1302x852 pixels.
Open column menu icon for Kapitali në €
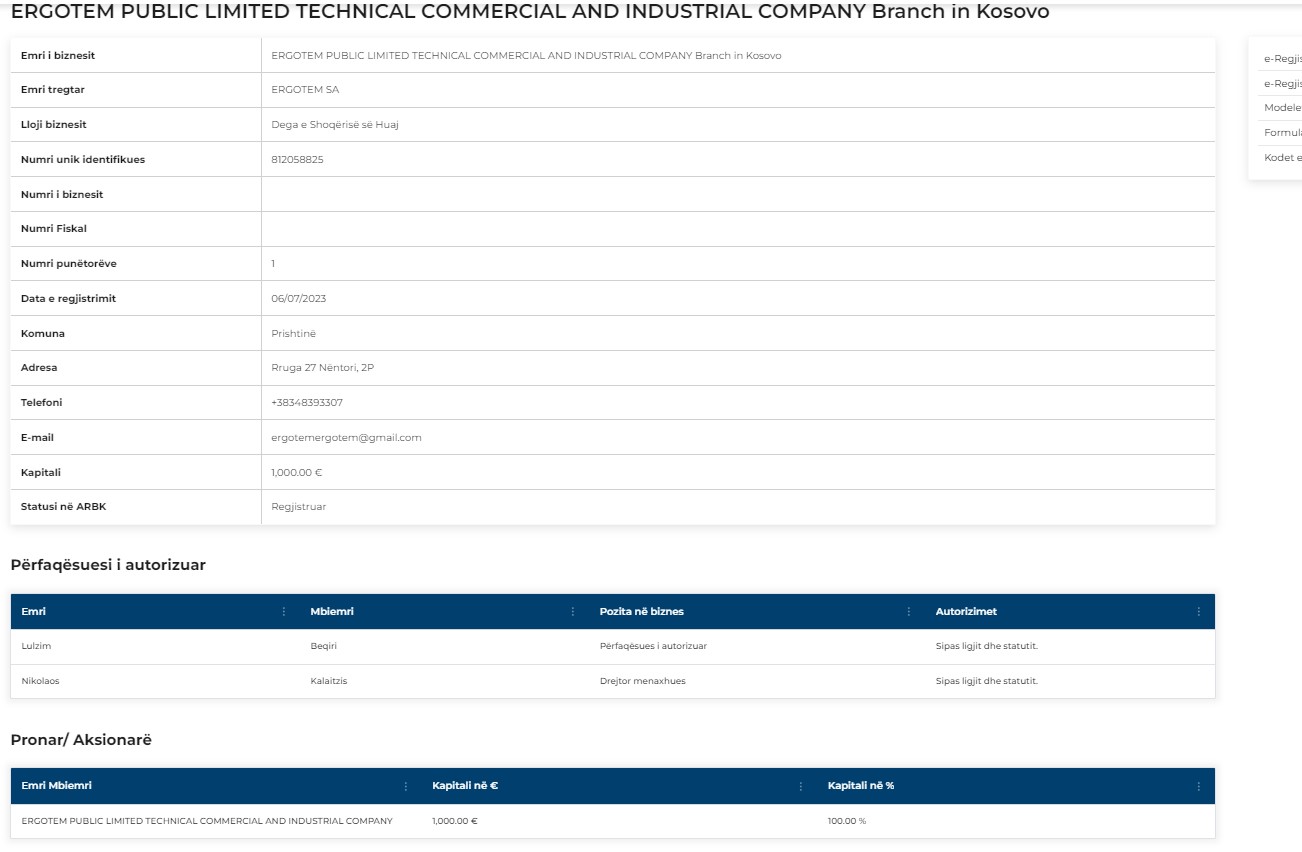(x=801, y=787)
